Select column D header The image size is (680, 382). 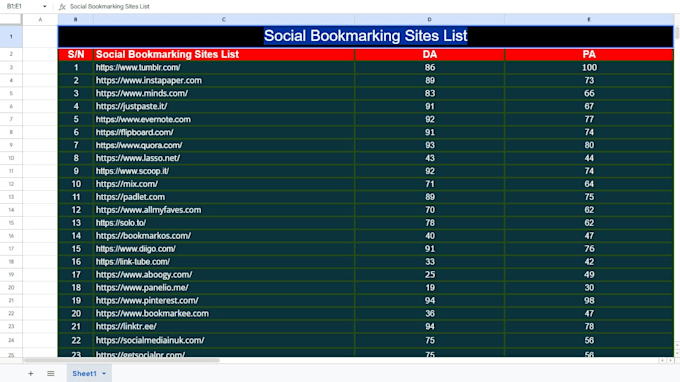(x=429, y=20)
